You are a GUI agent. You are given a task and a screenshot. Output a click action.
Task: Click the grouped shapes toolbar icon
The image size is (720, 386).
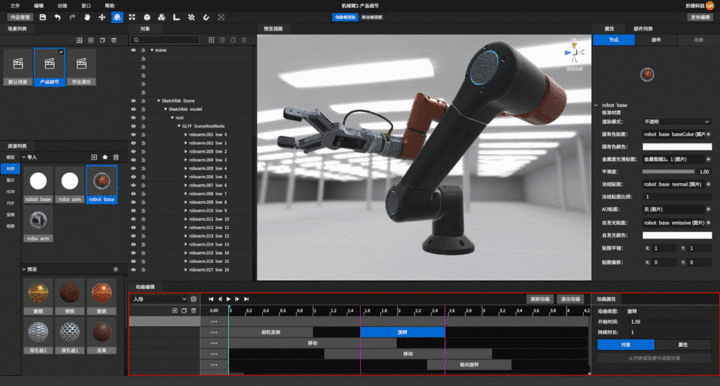click(x=162, y=17)
